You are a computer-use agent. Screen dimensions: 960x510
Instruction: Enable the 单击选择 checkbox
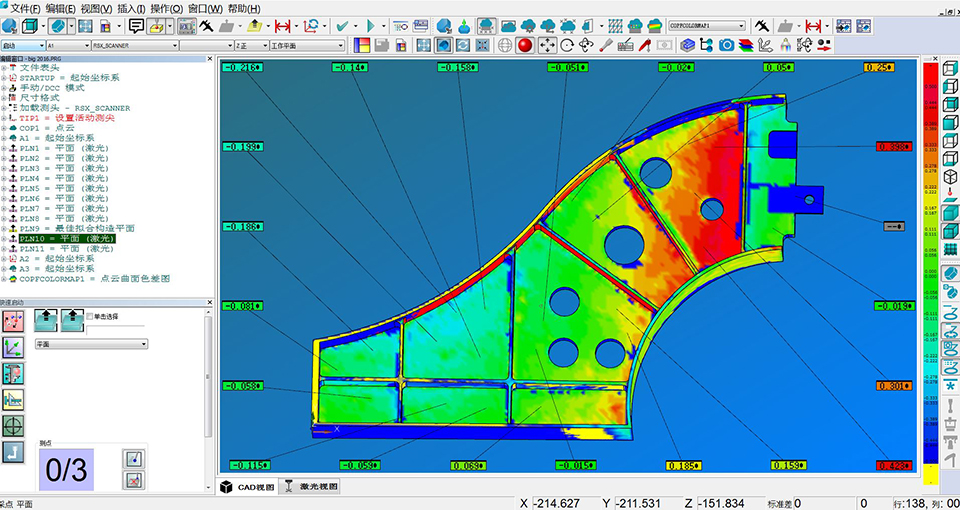tap(91, 316)
